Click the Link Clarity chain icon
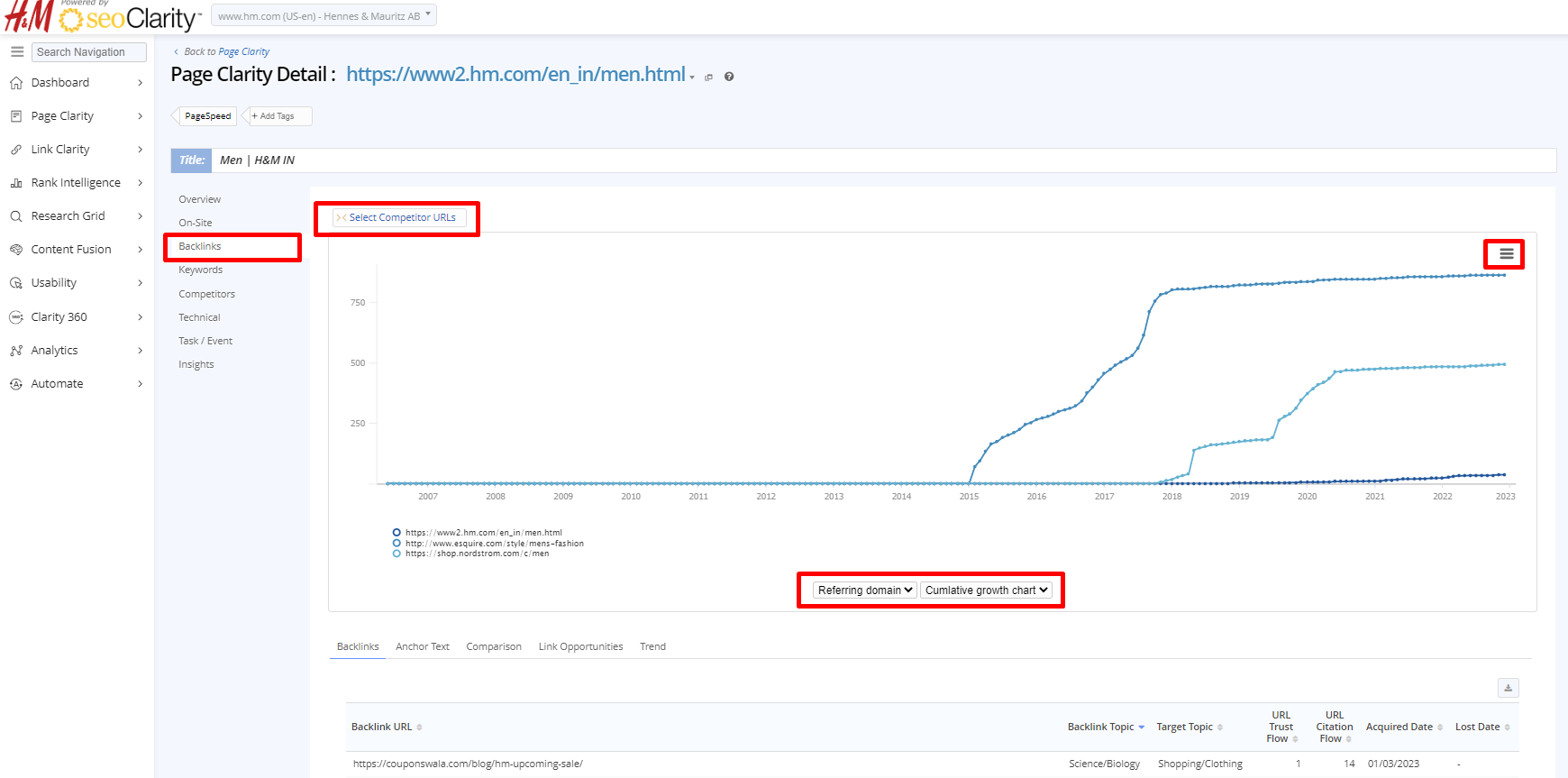This screenshot has height=778, width=1568. [16, 150]
